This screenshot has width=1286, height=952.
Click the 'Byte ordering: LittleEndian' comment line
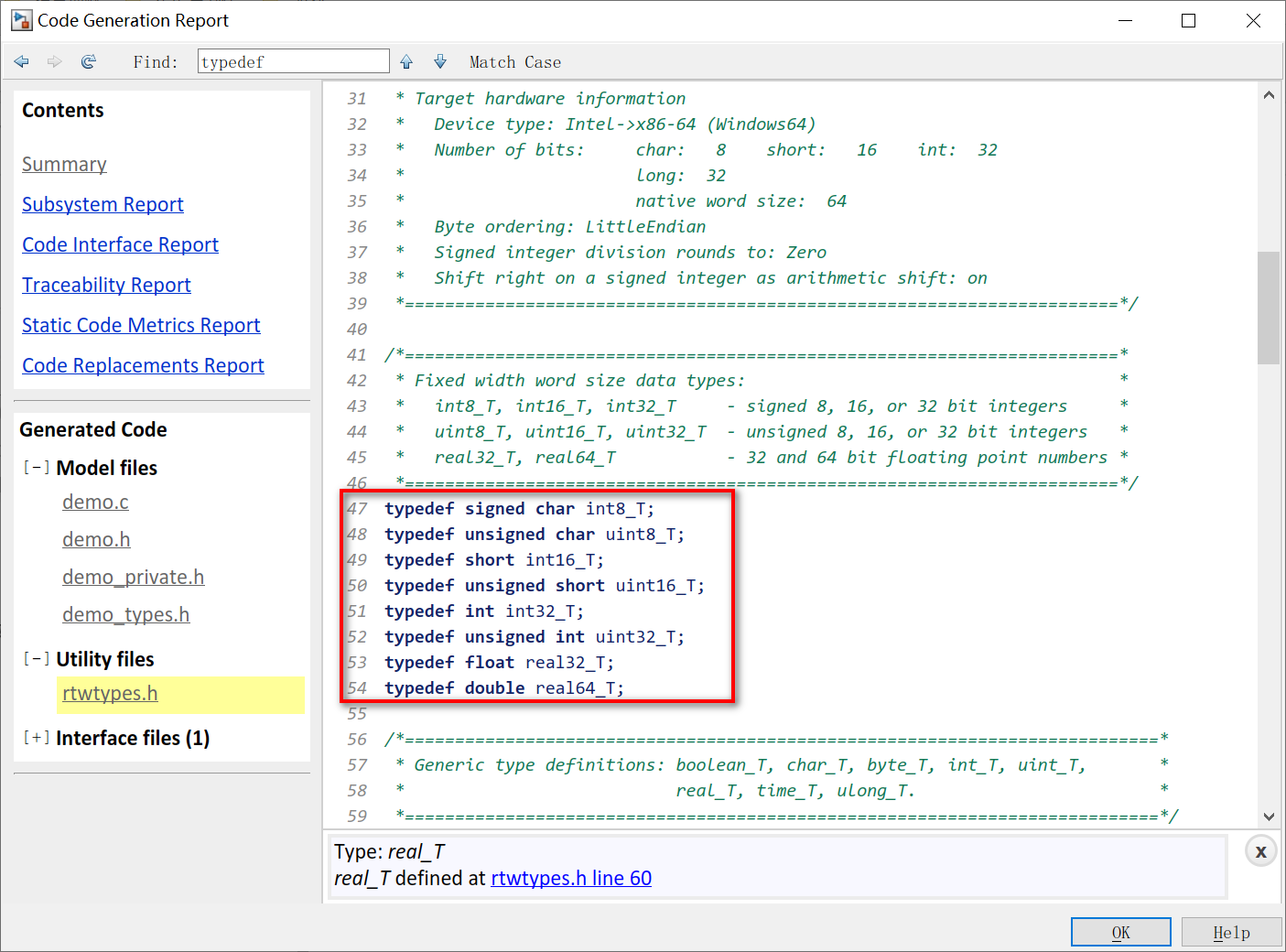(570, 226)
